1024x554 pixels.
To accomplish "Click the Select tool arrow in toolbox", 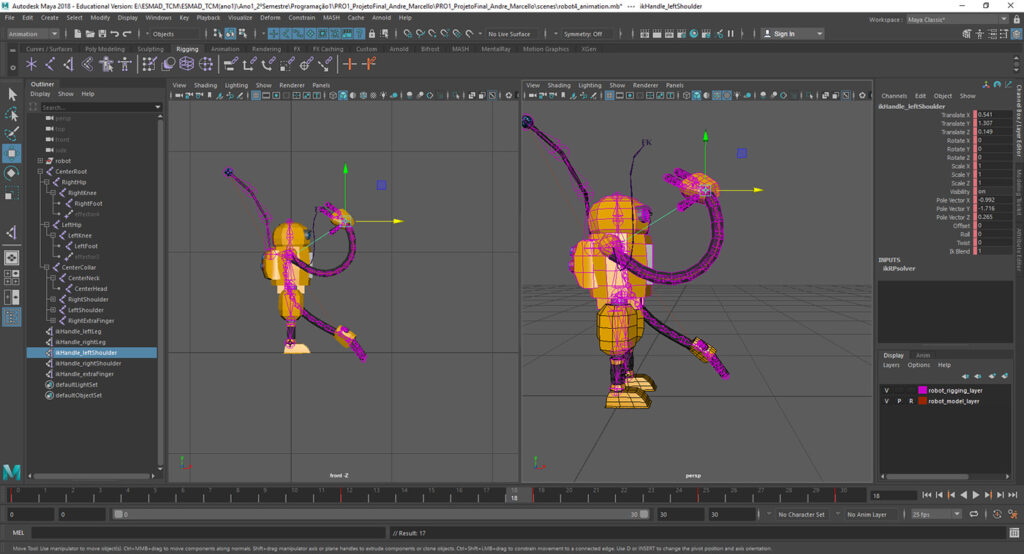I will (12, 94).
